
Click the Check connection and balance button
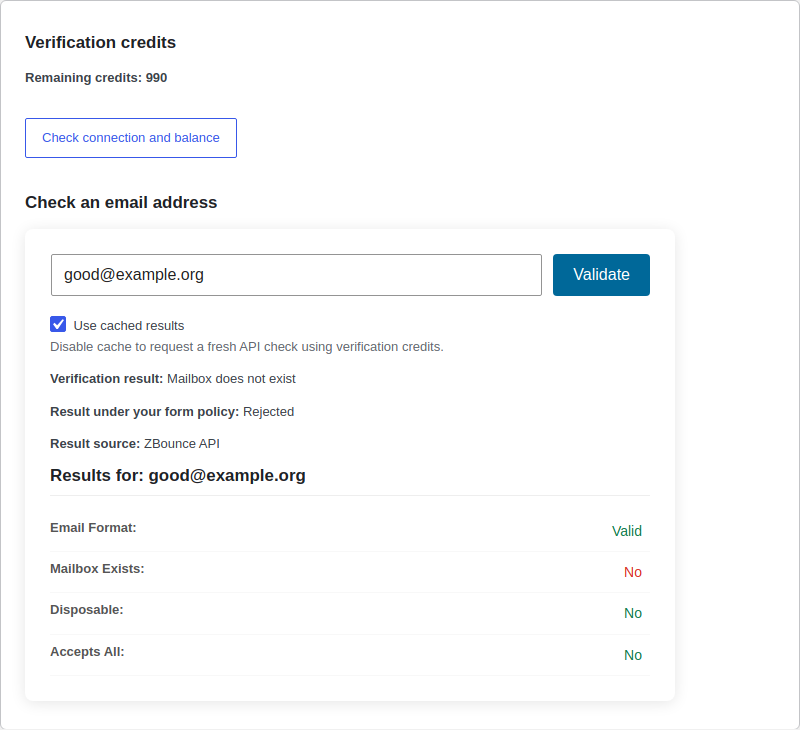coord(131,138)
